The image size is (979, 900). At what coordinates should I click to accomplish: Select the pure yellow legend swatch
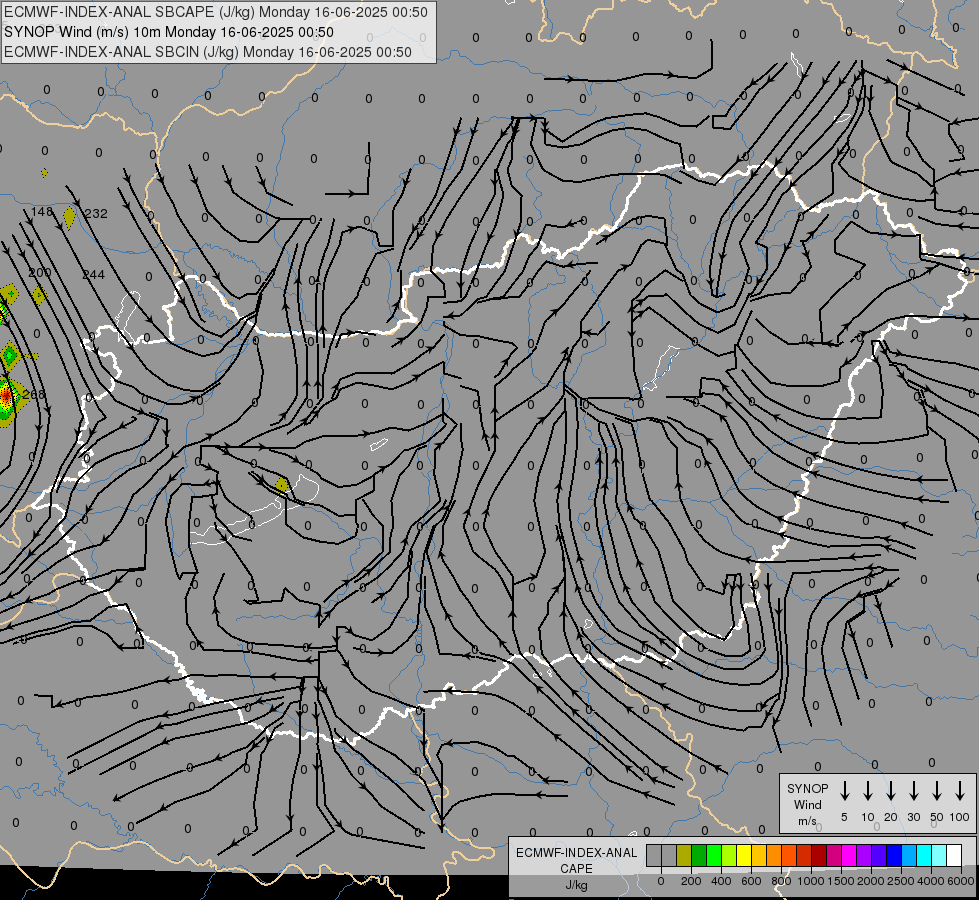744,855
